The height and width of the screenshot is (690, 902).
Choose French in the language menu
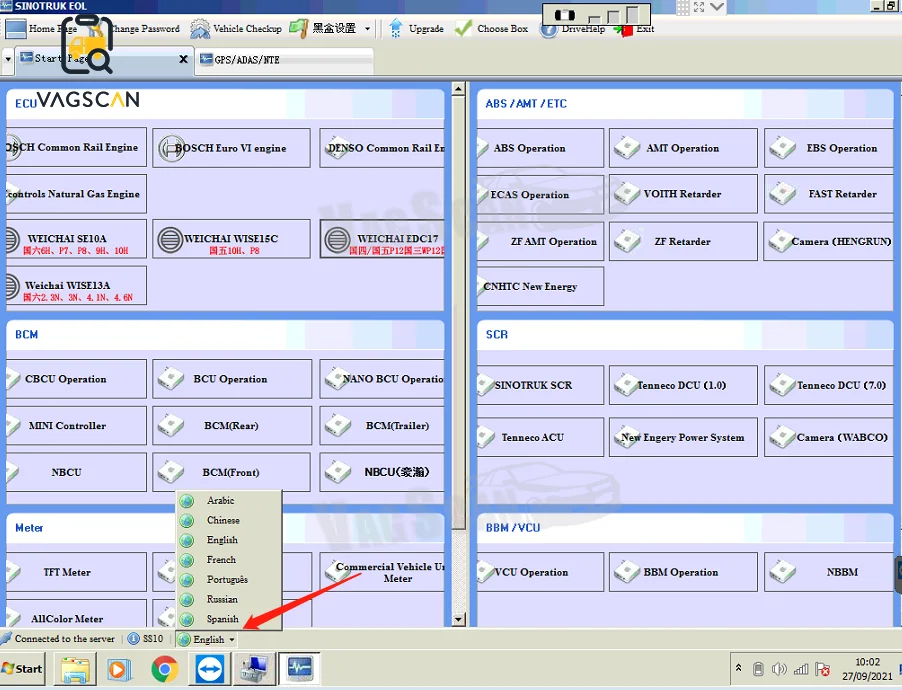click(x=221, y=560)
